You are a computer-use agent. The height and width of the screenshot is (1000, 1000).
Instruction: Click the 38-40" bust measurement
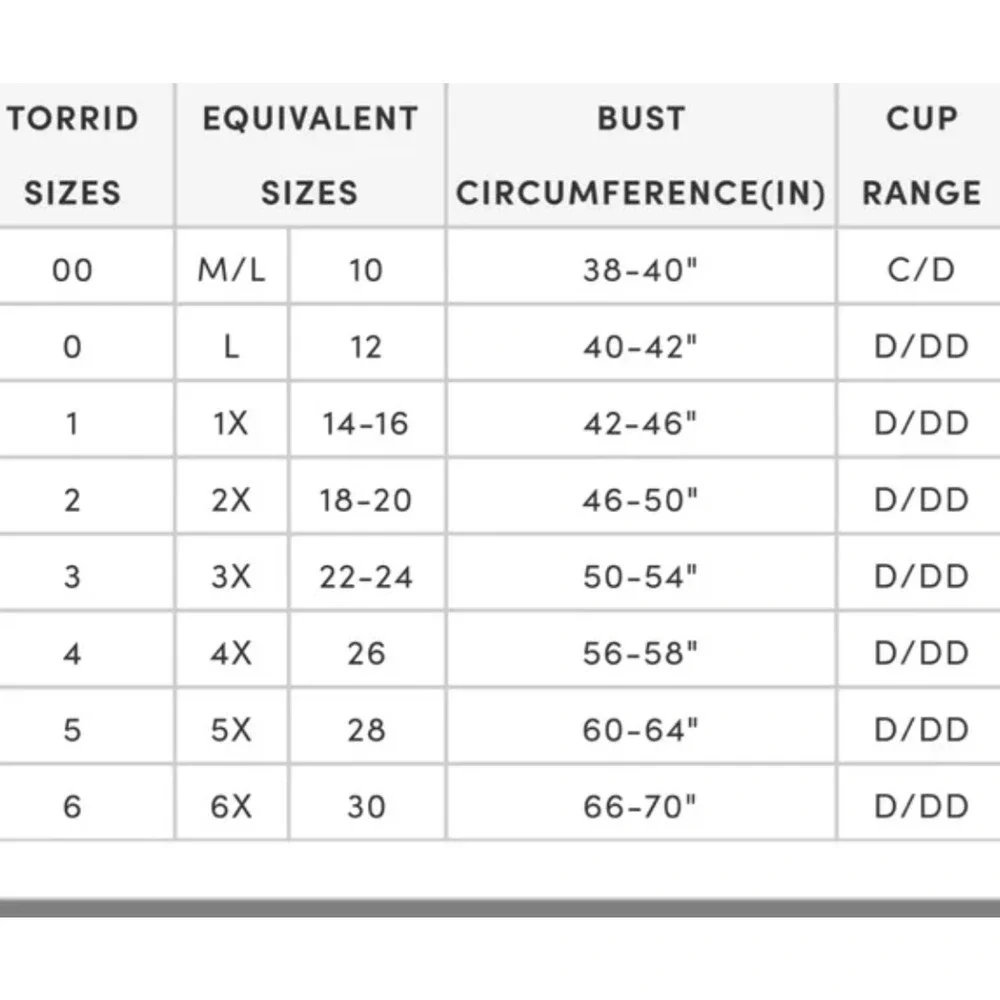(641, 267)
